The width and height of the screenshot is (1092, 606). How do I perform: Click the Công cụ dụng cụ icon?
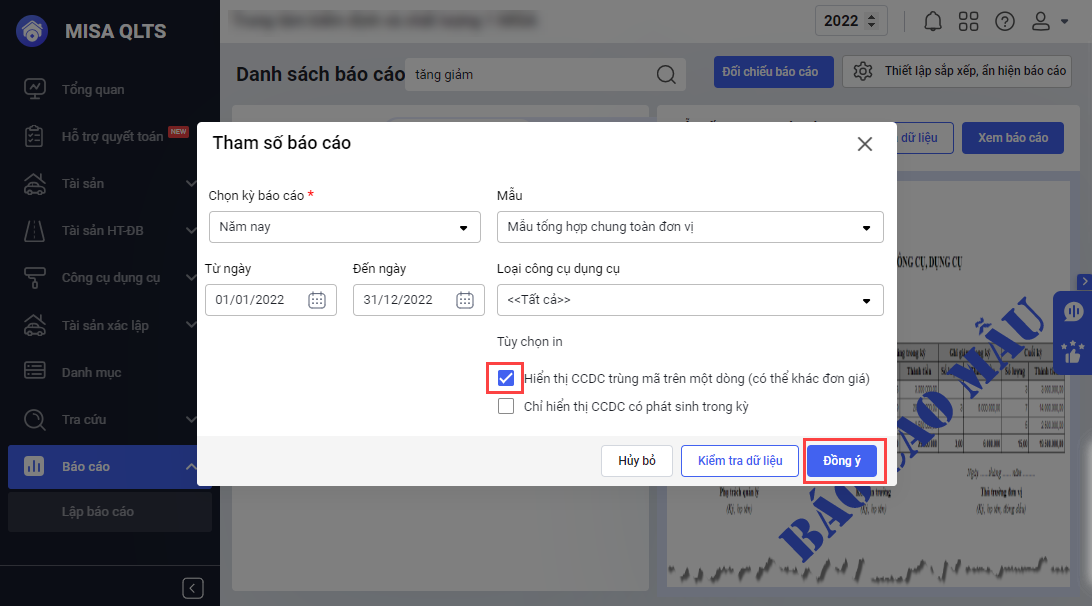(34, 277)
